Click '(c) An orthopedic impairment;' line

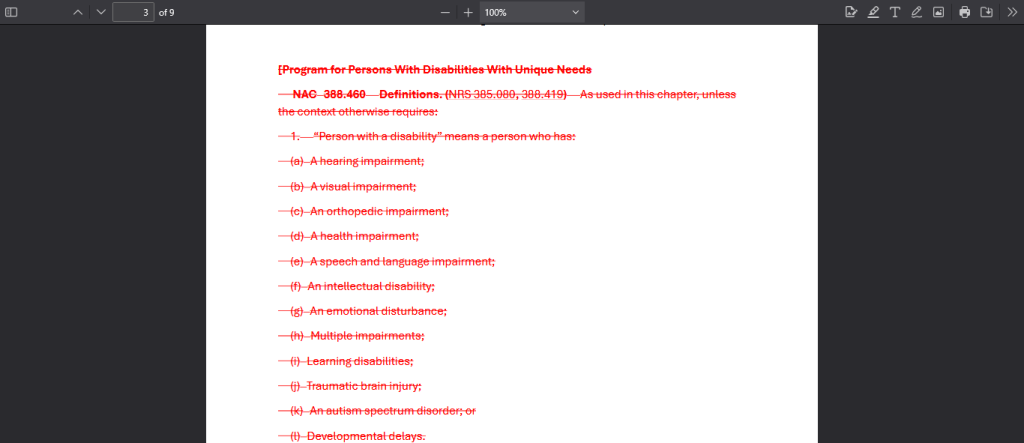[x=369, y=211]
